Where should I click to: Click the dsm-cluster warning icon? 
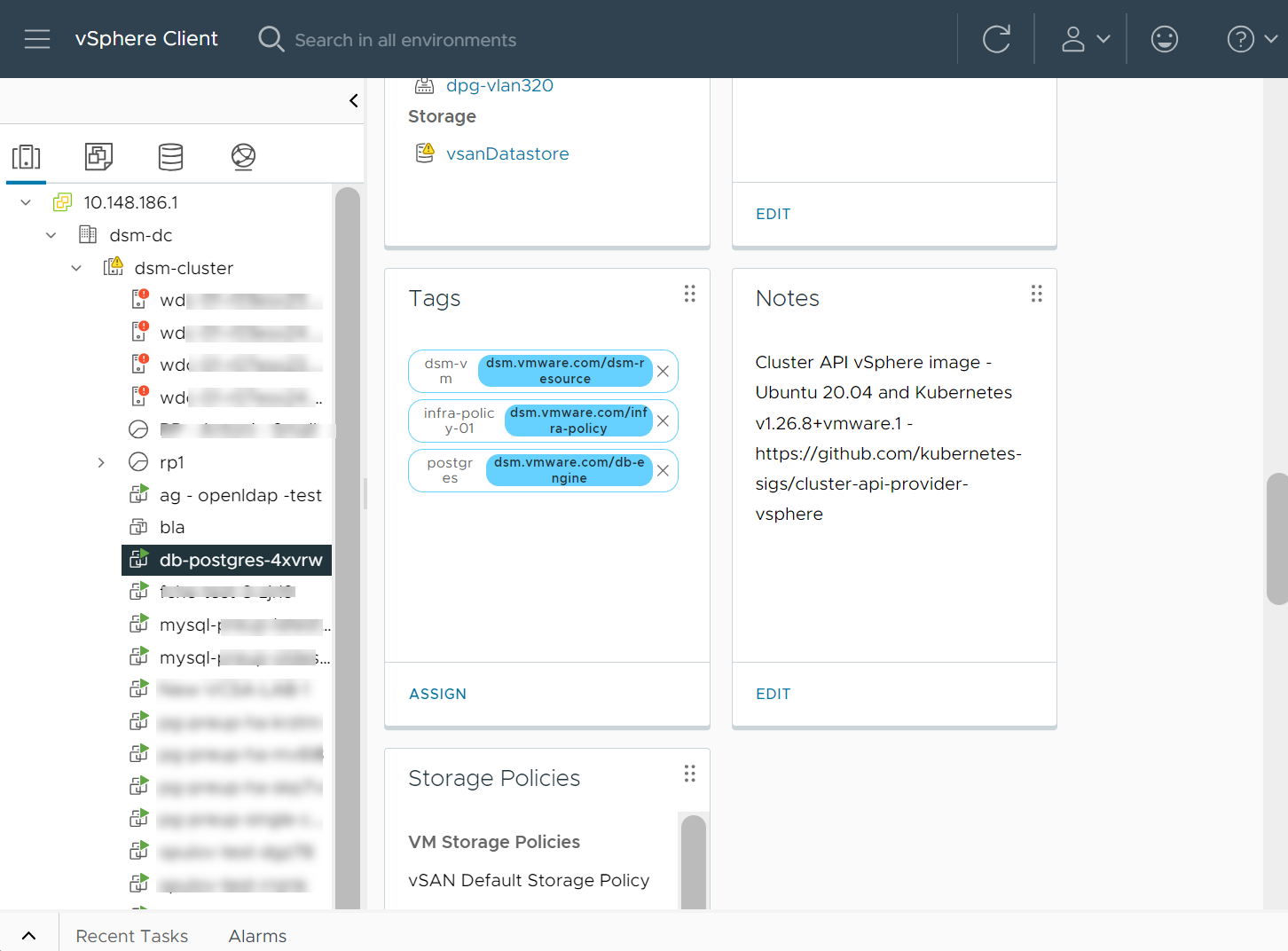(x=114, y=267)
